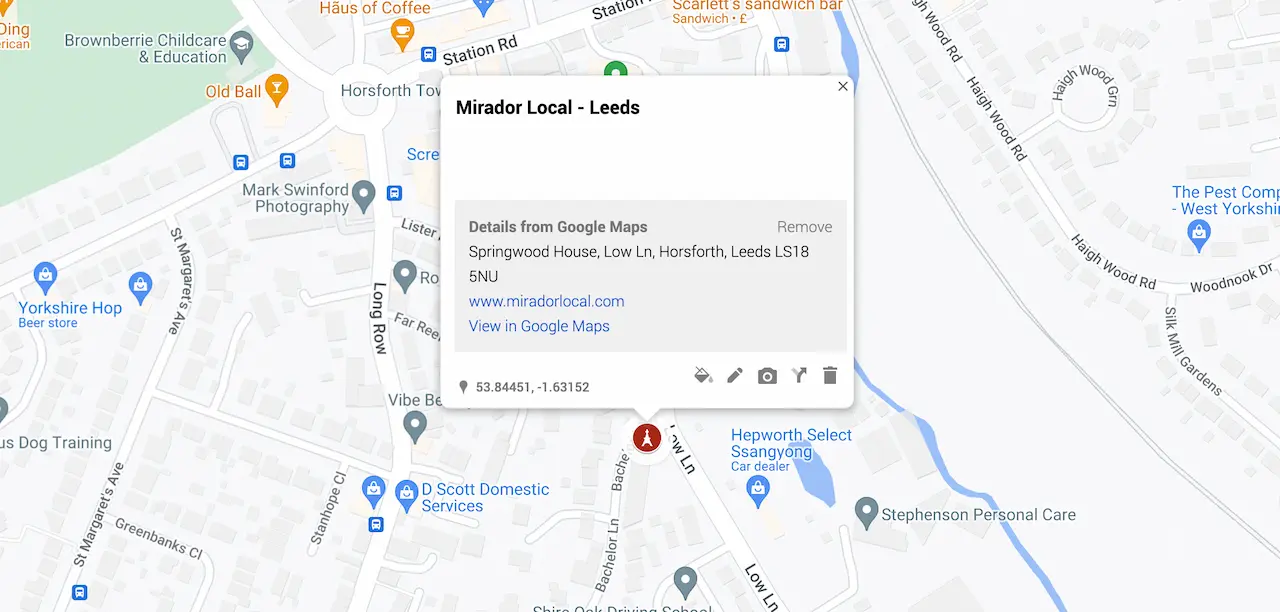Viewport: 1280px width, 612px height.
Task: Click the Brownberrie Childcare & Education marker
Action: [241, 44]
